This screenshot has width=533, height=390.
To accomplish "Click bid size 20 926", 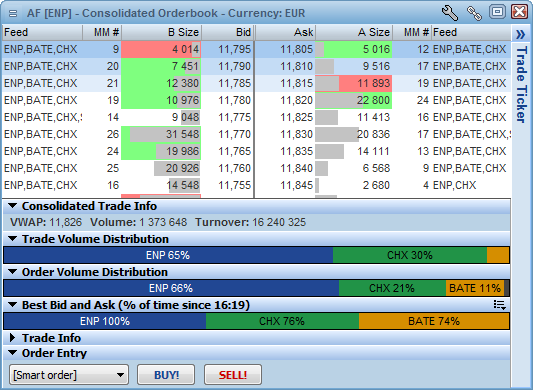I will [x=183, y=168].
